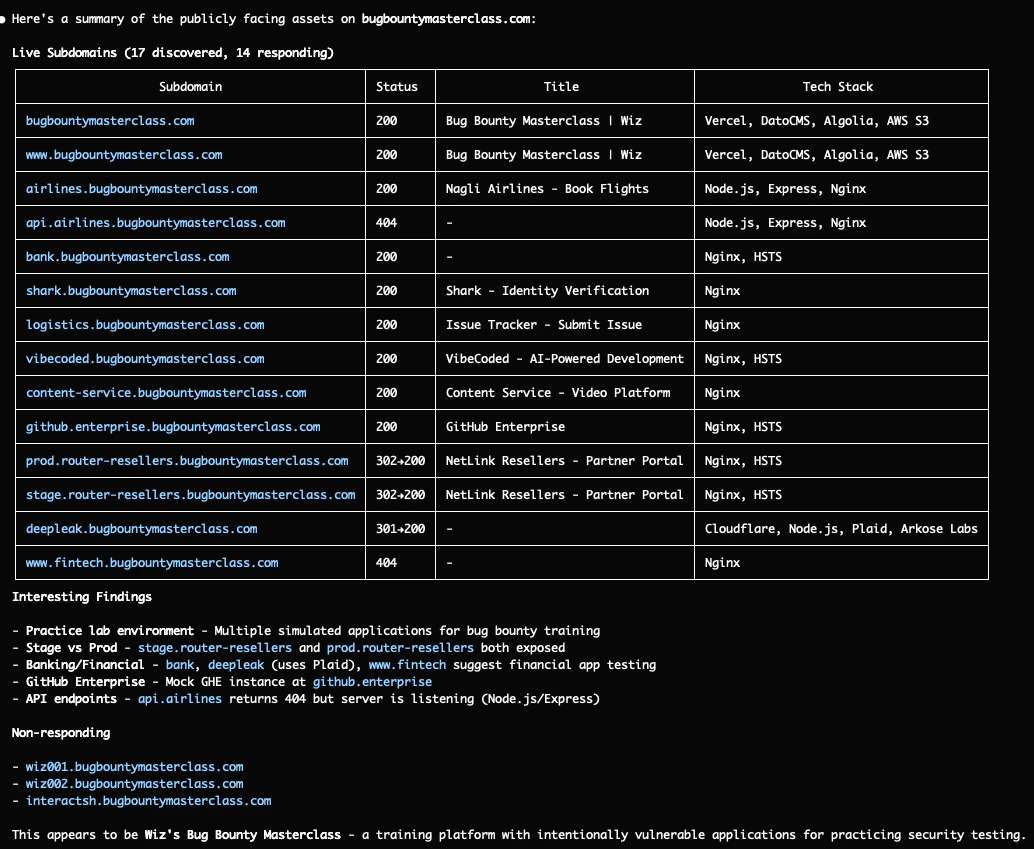1034x849 pixels.
Task: Open content-service.bugbountymasterclass.com link
Action: coord(166,393)
